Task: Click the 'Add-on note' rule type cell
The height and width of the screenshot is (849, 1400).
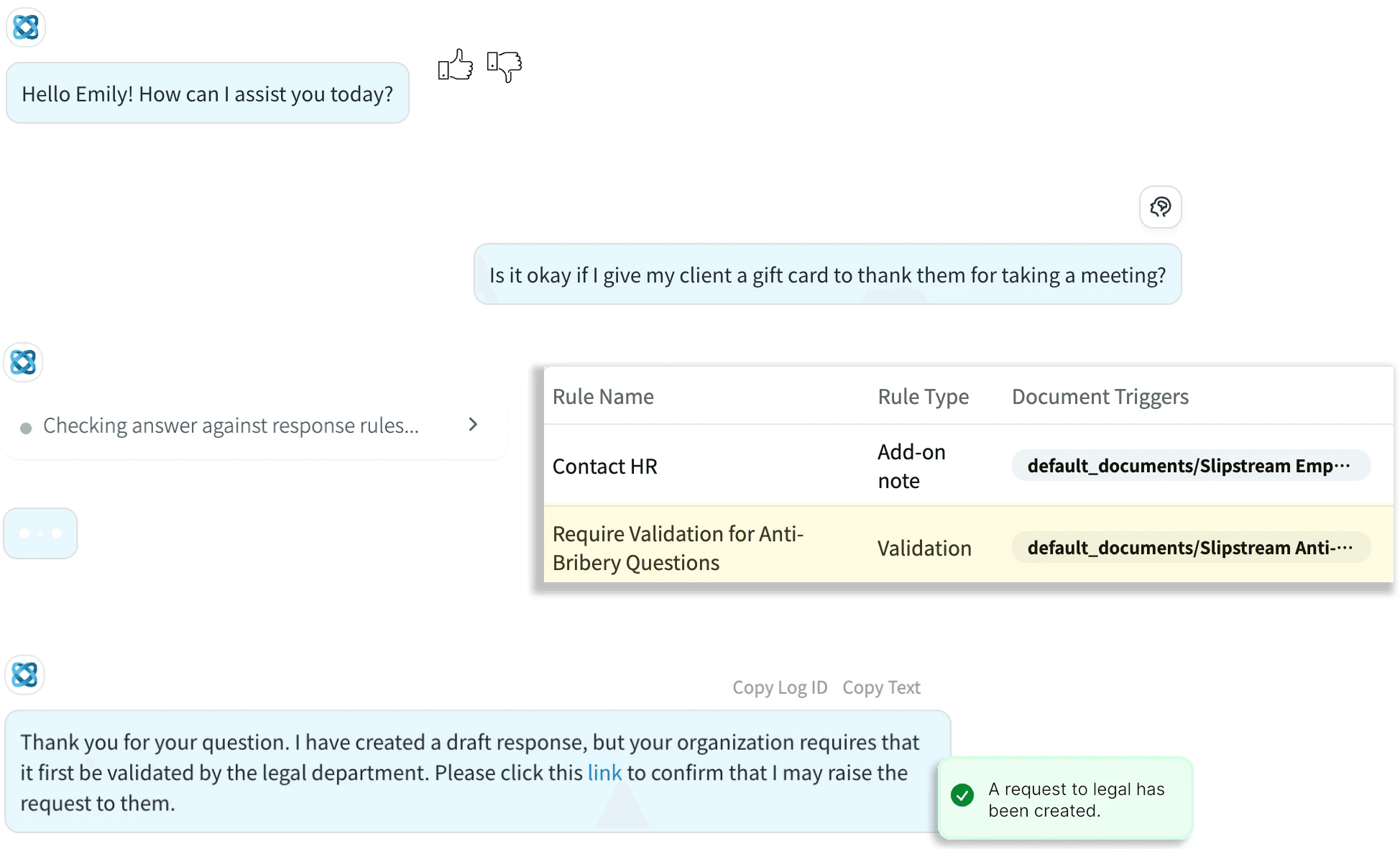Action: [x=911, y=466]
